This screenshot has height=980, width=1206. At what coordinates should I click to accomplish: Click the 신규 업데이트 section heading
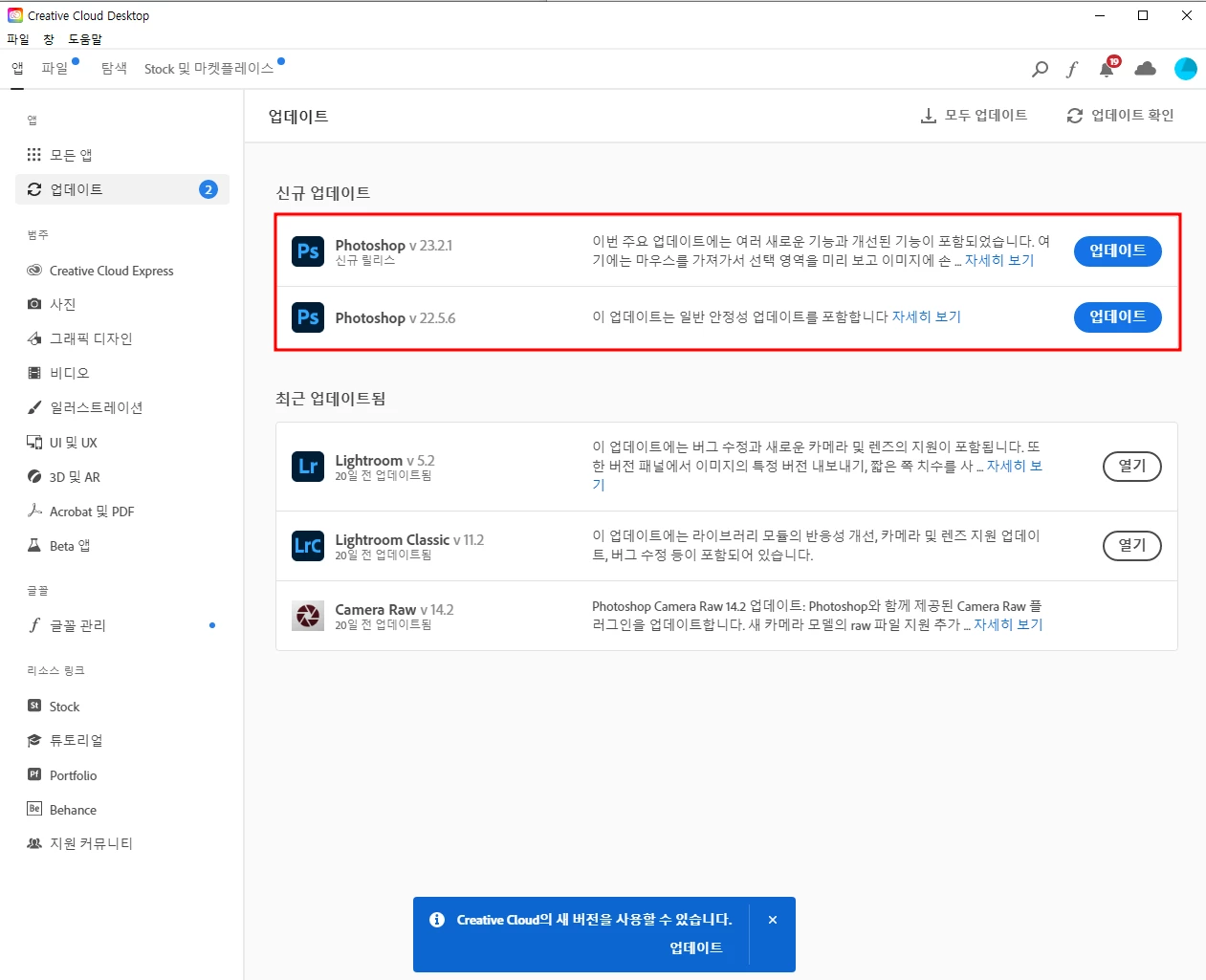[323, 193]
